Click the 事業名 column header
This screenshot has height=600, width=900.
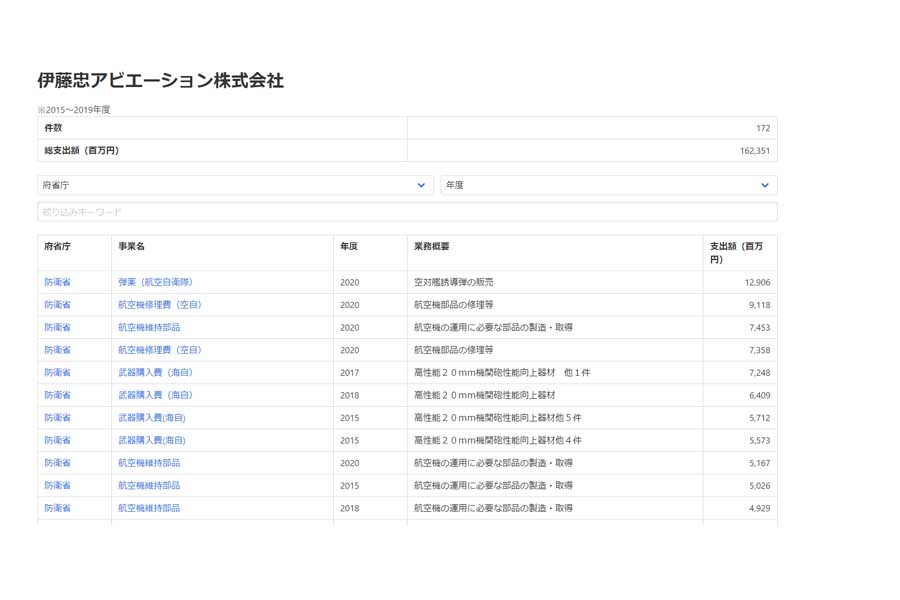(x=131, y=244)
